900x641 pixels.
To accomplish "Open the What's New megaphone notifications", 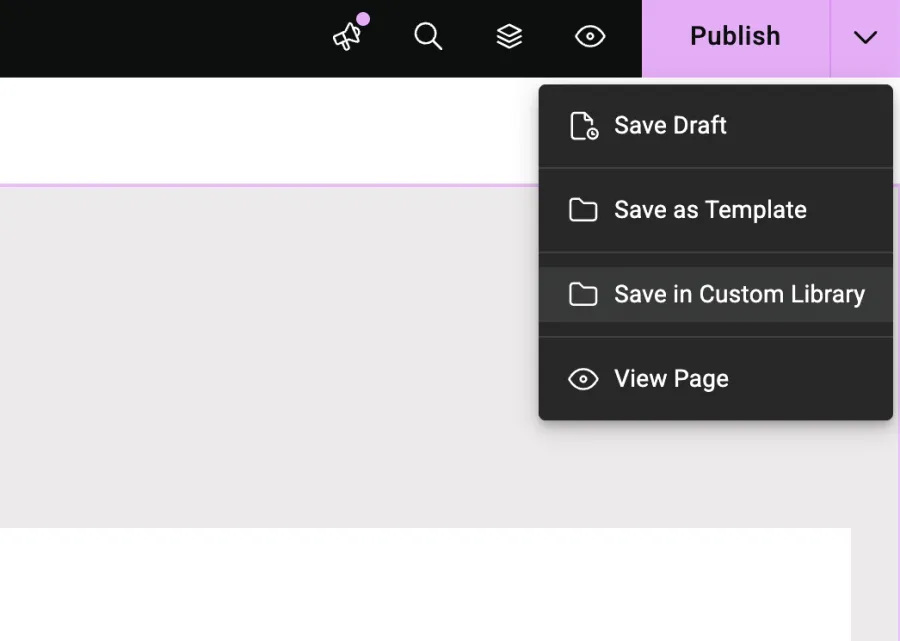I will [x=347, y=37].
